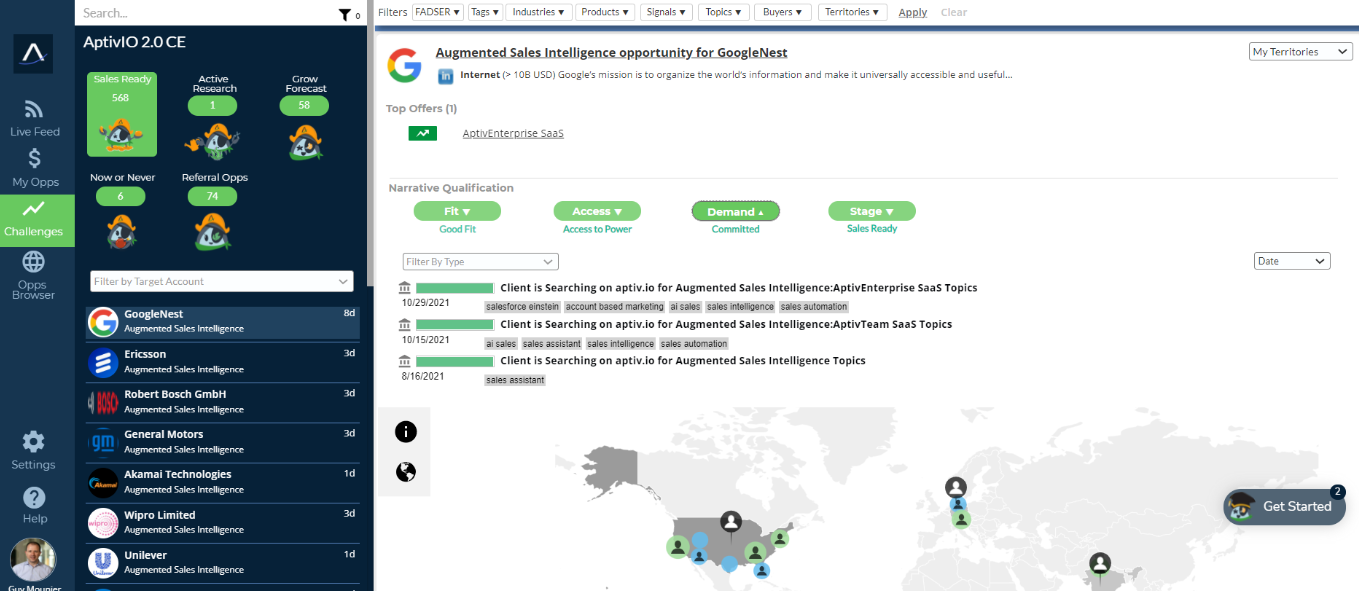The height and width of the screenshot is (591, 1359).
Task: Collapse the Demand qualification pill
Action: [x=735, y=212]
